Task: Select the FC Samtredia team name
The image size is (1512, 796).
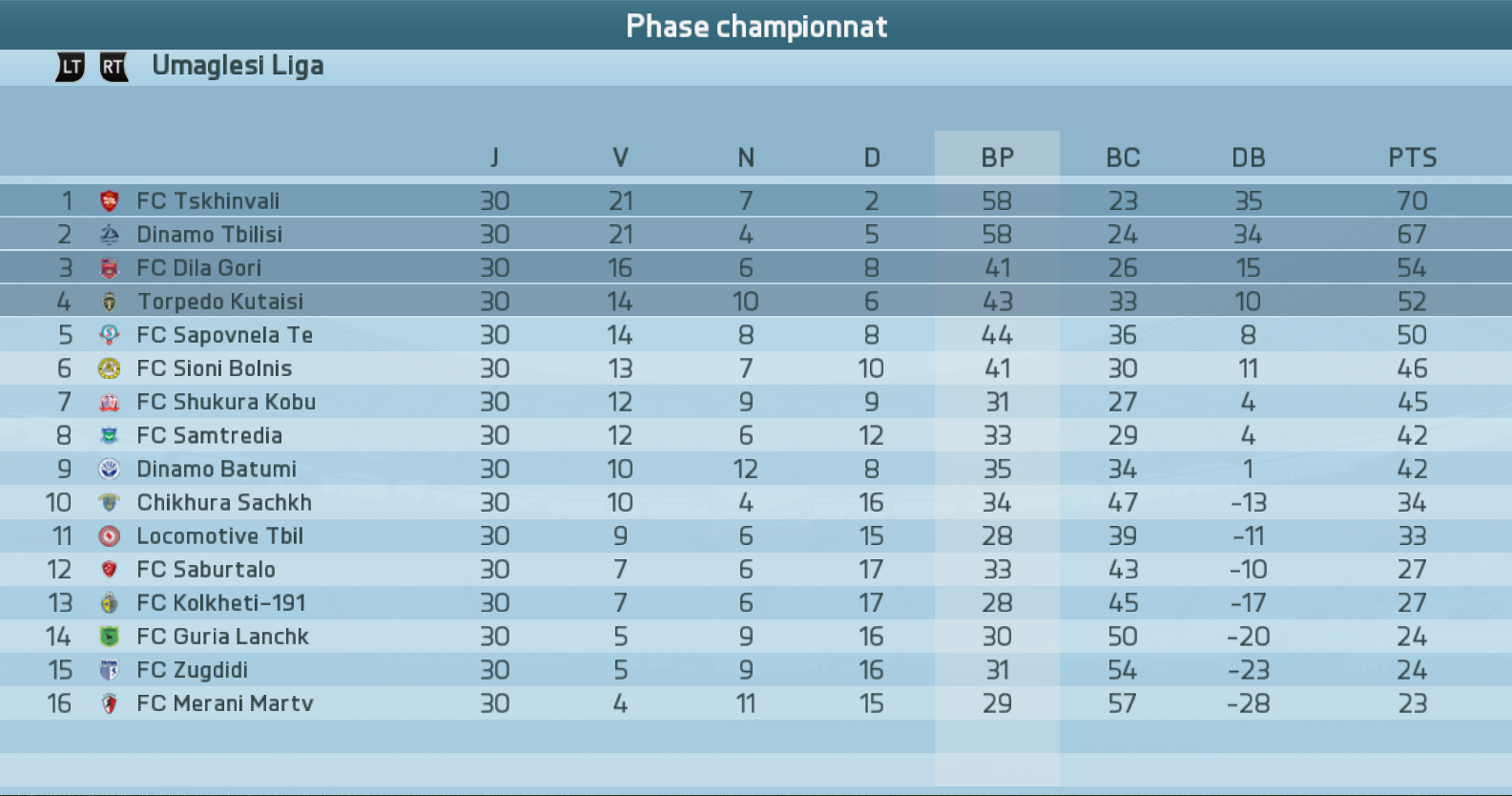Action: point(209,435)
